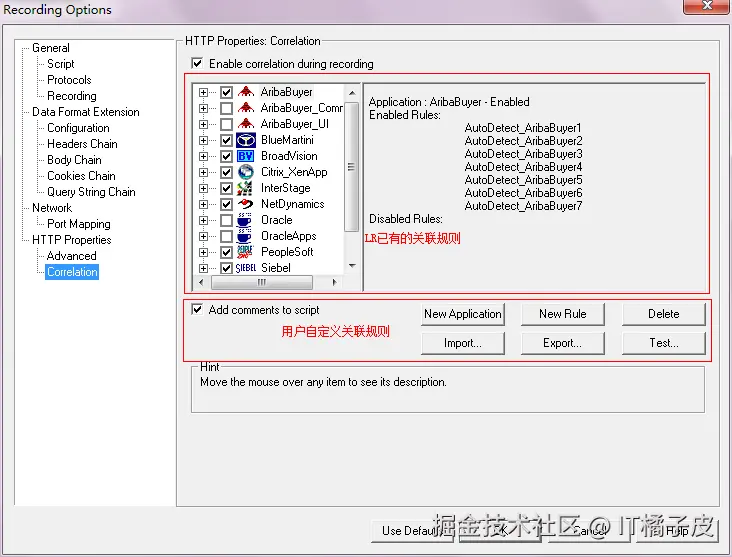
Task: Click the New Rule button
Action: [x=563, y=314]
